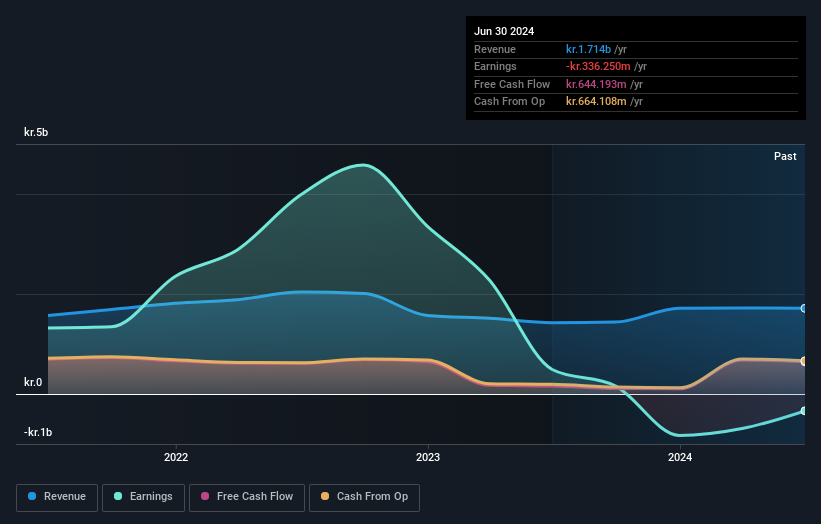Click the orange Cash From Op legend dot
The width and height of the screenshot is (821, 524).
pos(325,496)
